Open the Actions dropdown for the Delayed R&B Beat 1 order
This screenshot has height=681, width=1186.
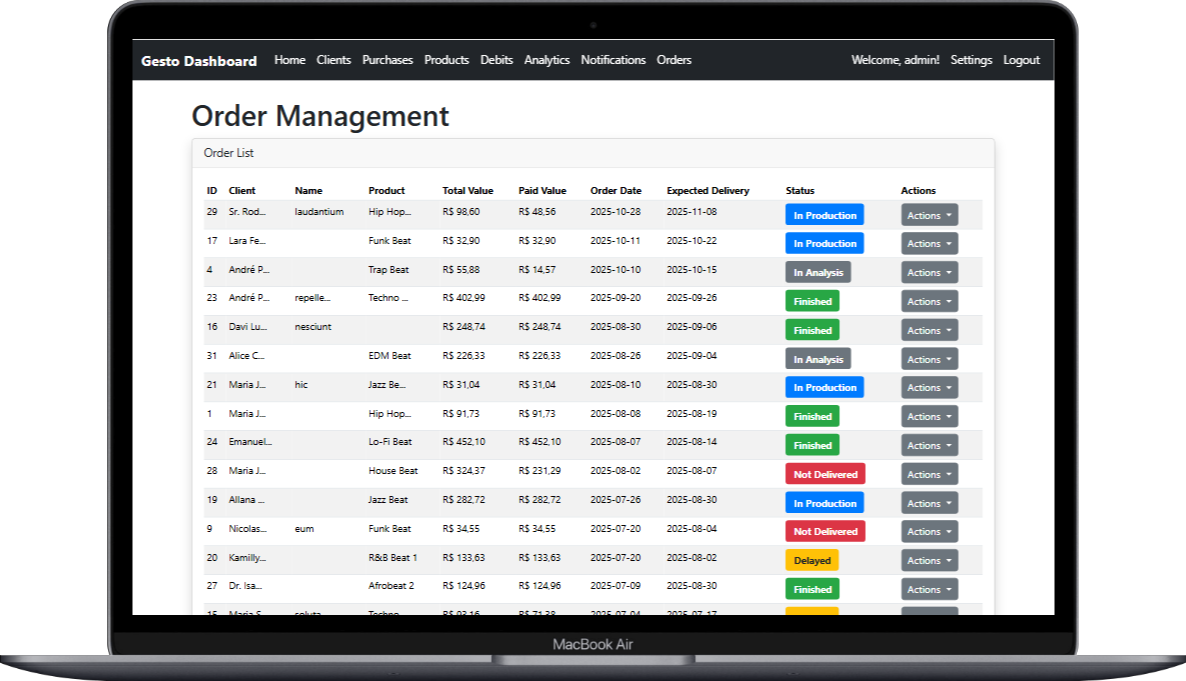tap(927, 560)
